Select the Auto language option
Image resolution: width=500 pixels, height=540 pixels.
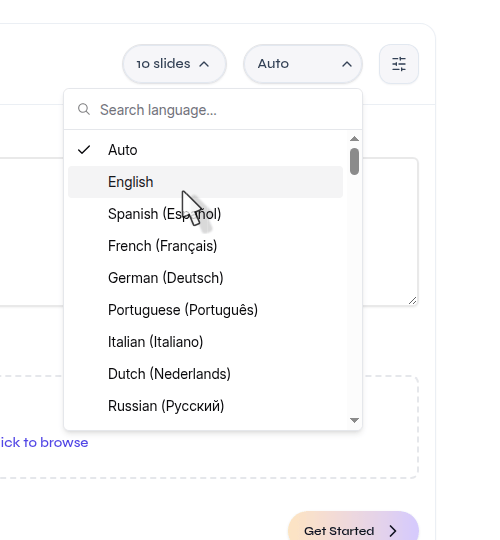[206, 150]
